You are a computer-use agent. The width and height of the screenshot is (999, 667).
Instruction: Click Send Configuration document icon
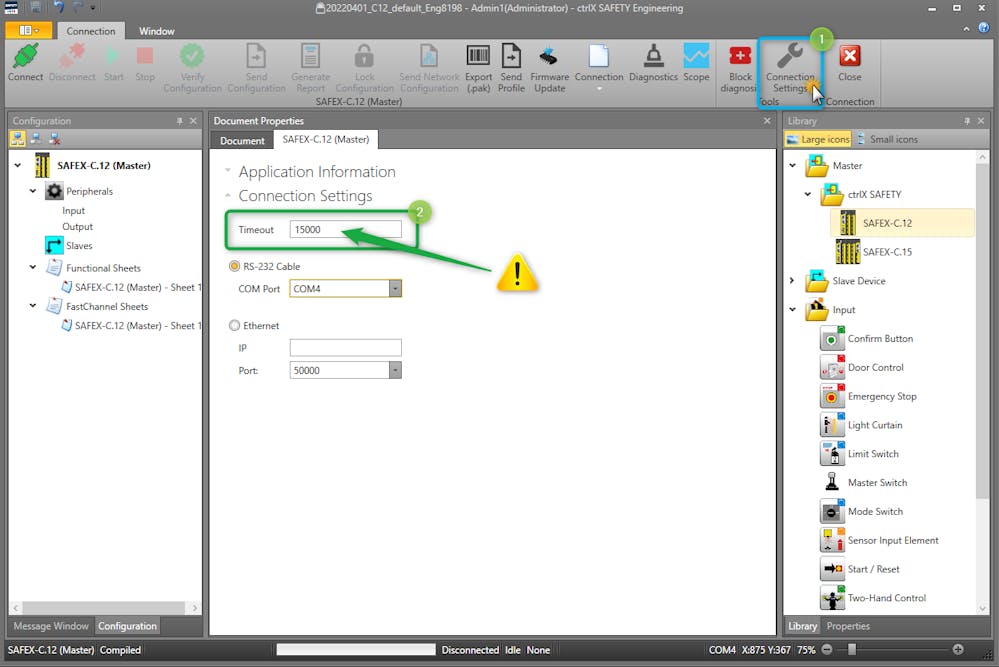(x=256, y=57)
